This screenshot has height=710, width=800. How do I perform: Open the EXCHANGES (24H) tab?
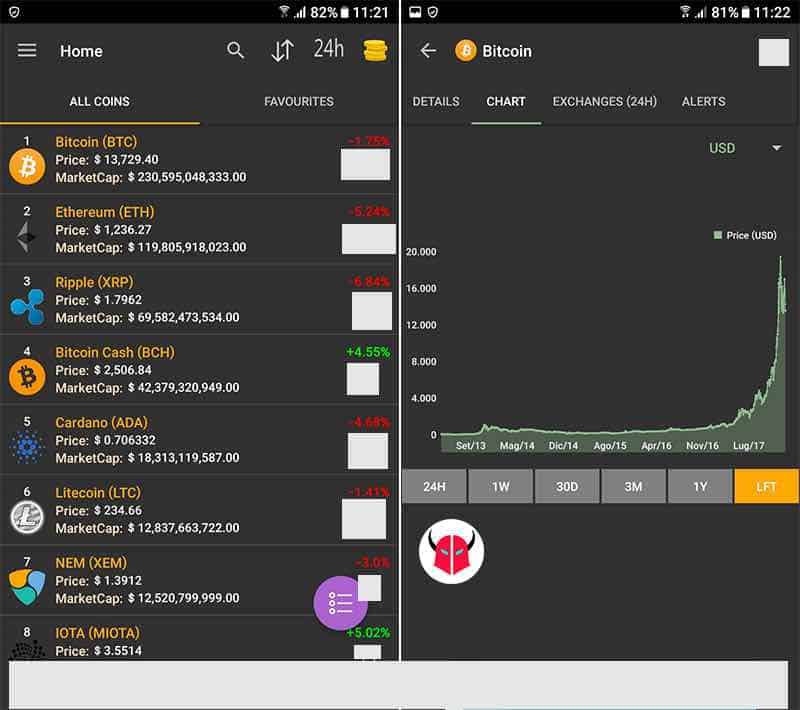click(x=605, y=102)
